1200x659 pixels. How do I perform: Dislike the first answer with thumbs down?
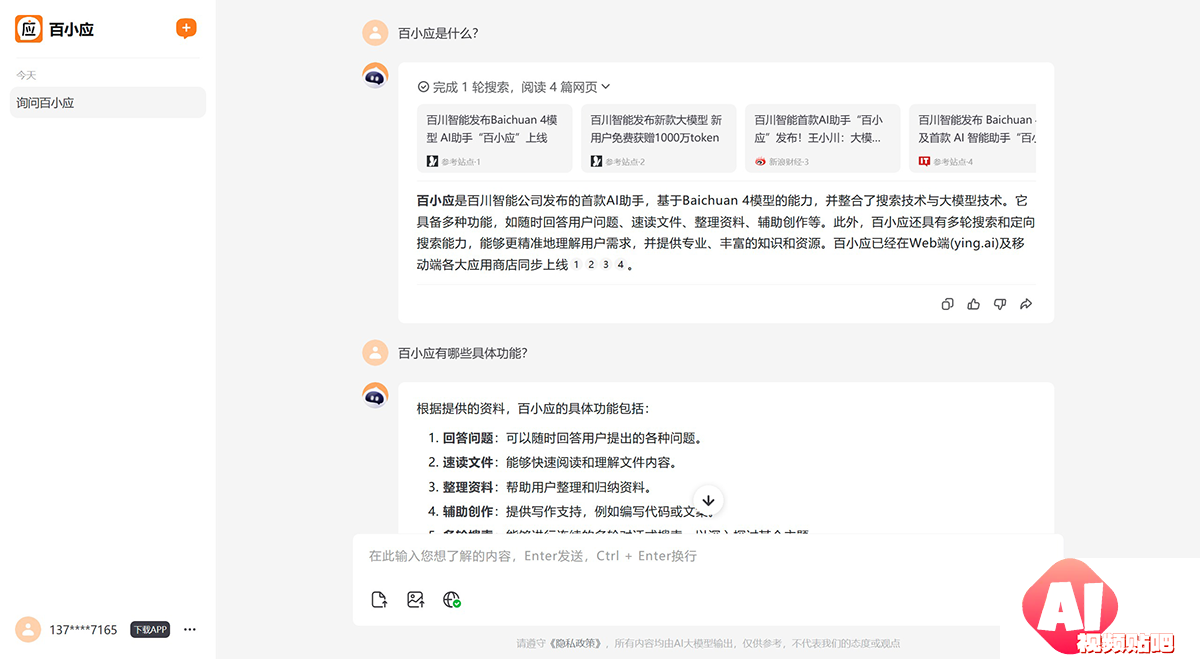pos(1000,304)
